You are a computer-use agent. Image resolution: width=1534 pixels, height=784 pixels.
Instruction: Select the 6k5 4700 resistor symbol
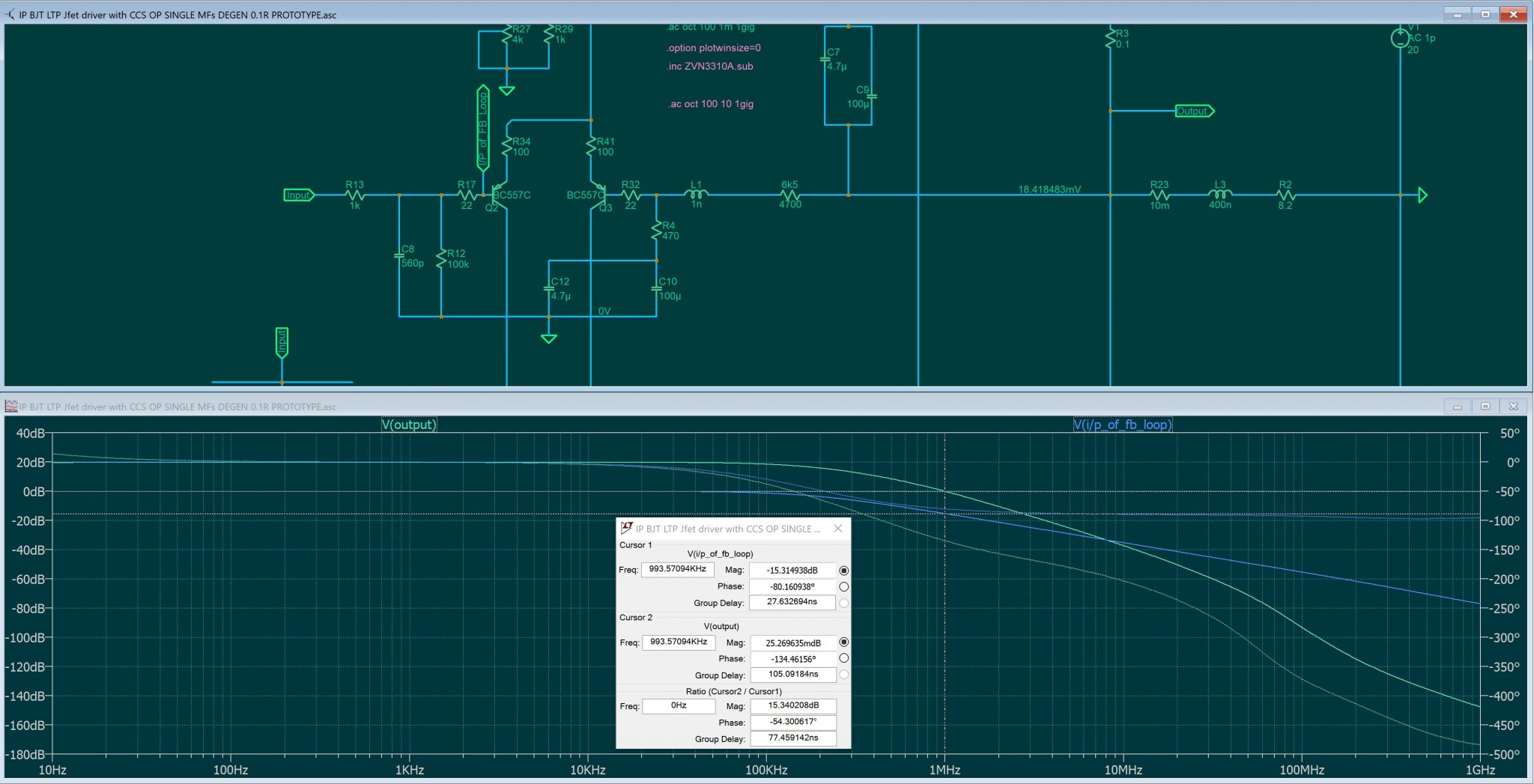[790, 195]
